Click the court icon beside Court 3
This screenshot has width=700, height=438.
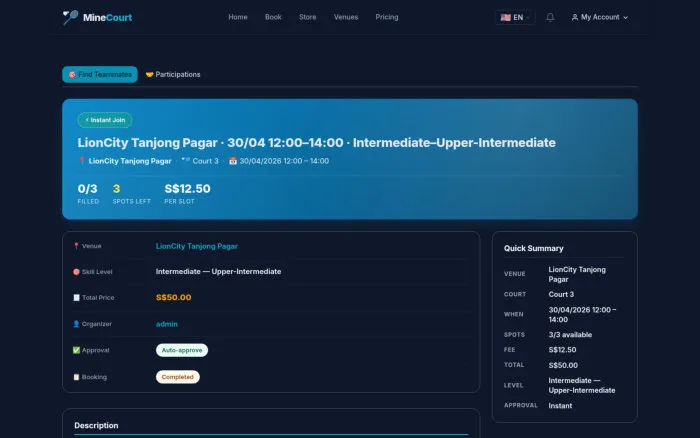click(185, 160)
